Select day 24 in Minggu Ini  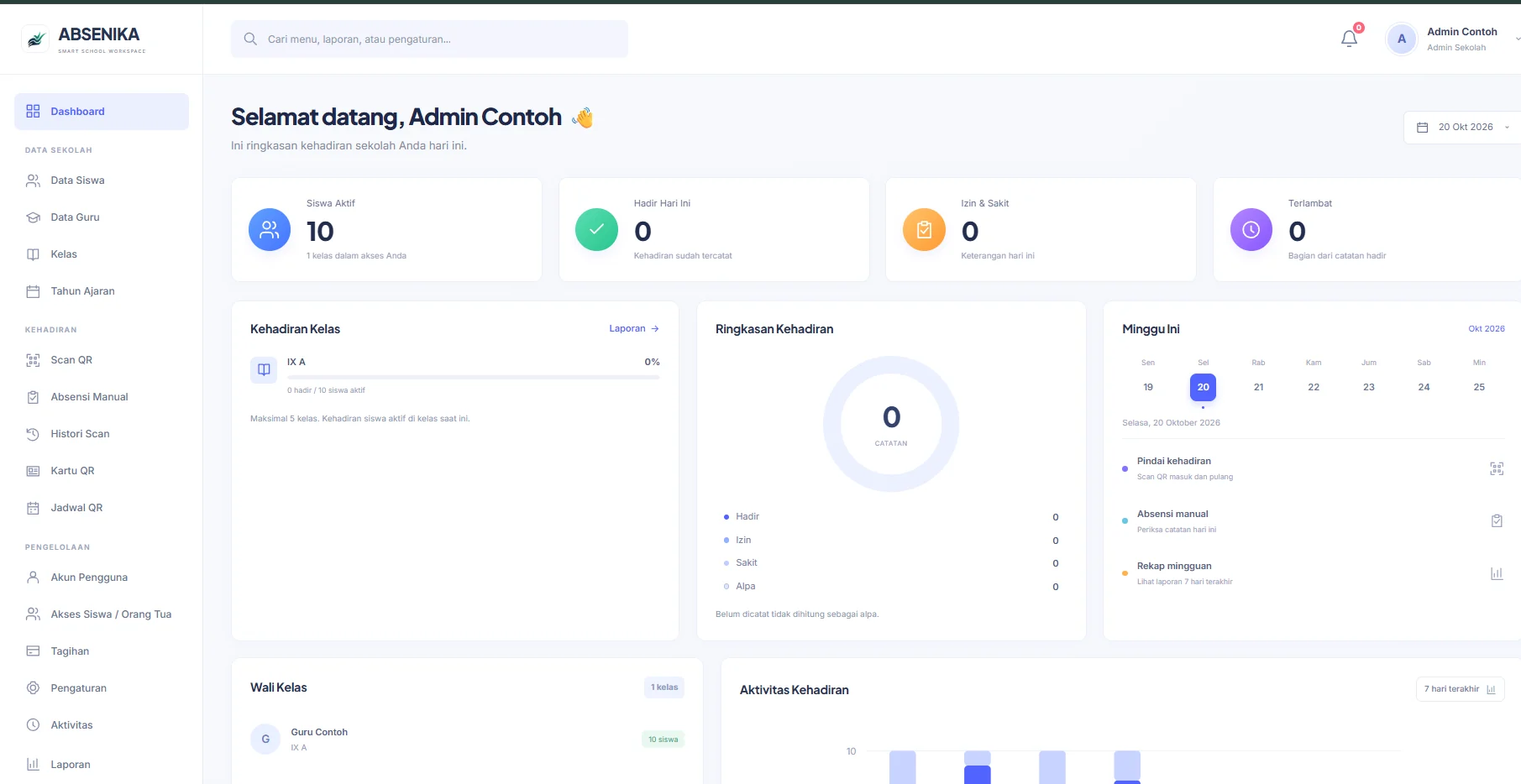point(1424,387)
